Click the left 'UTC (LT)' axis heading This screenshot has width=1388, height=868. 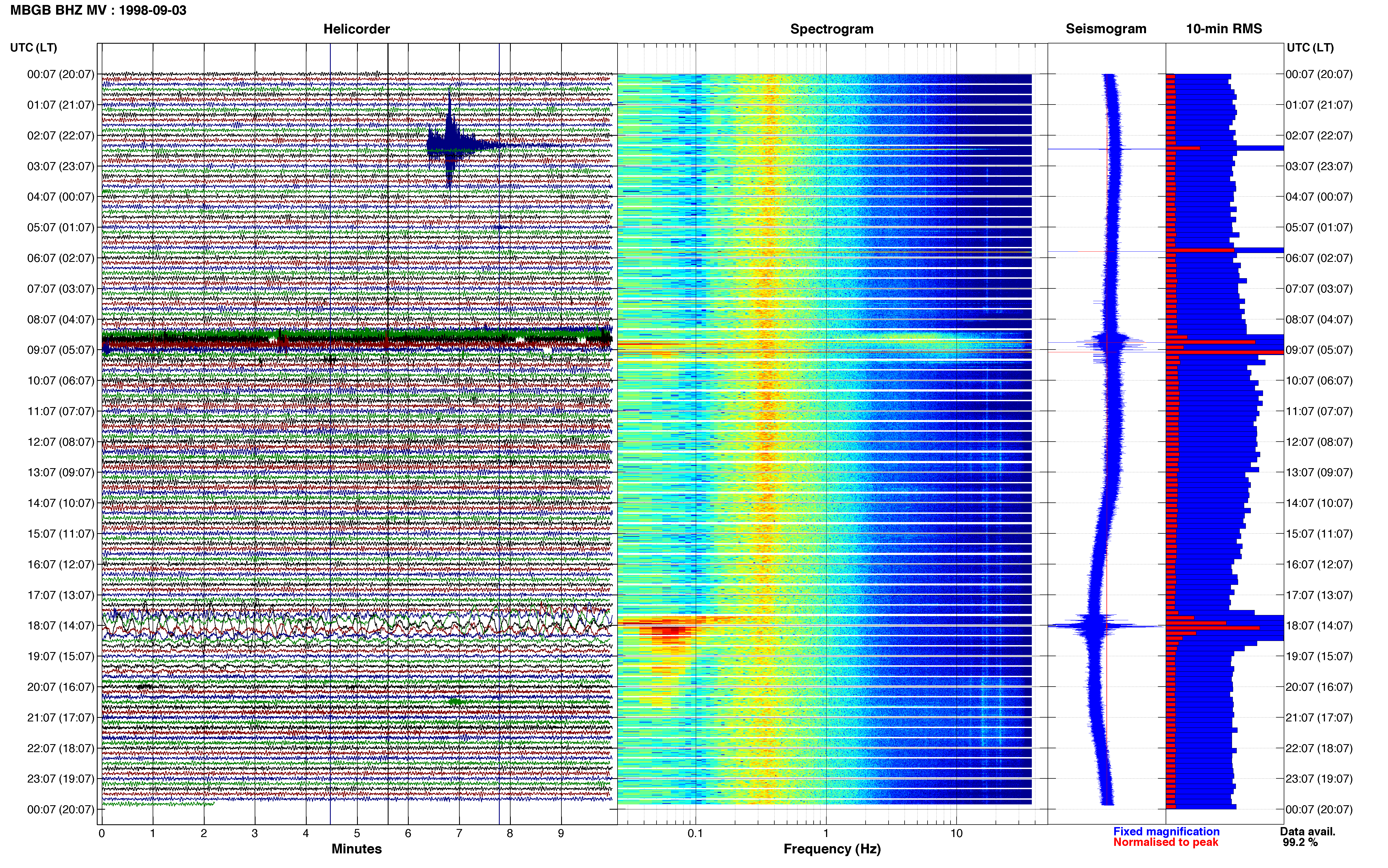(33, 48)
